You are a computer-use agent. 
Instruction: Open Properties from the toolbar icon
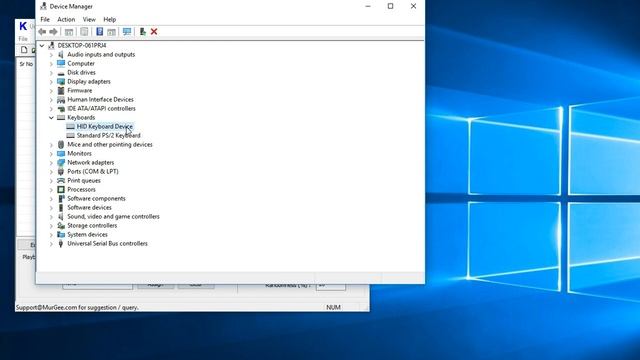84,31
